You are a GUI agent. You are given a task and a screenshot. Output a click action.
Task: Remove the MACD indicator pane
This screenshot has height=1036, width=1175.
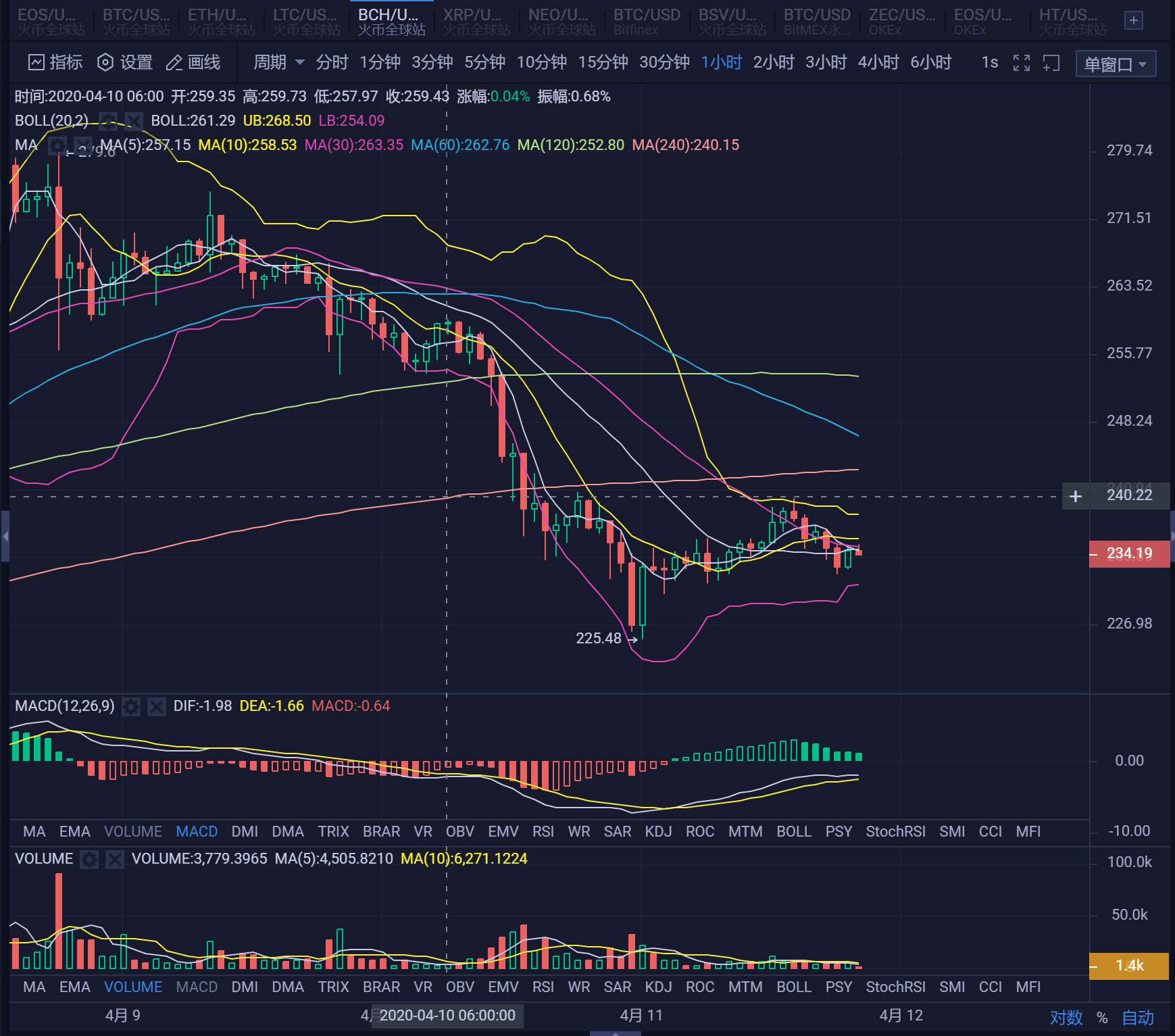pos(157,707)
